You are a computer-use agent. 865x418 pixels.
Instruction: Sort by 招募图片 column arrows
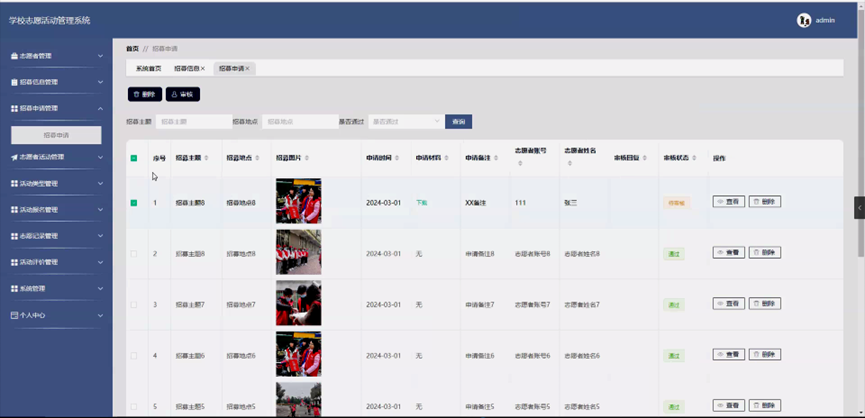(x=307, y=158)
